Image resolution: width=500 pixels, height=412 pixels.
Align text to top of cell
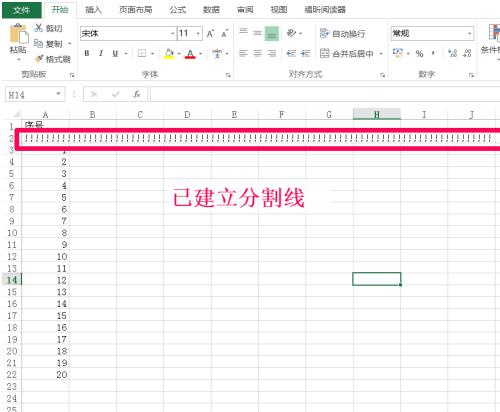pyautogui.click(x=243, y=32)
